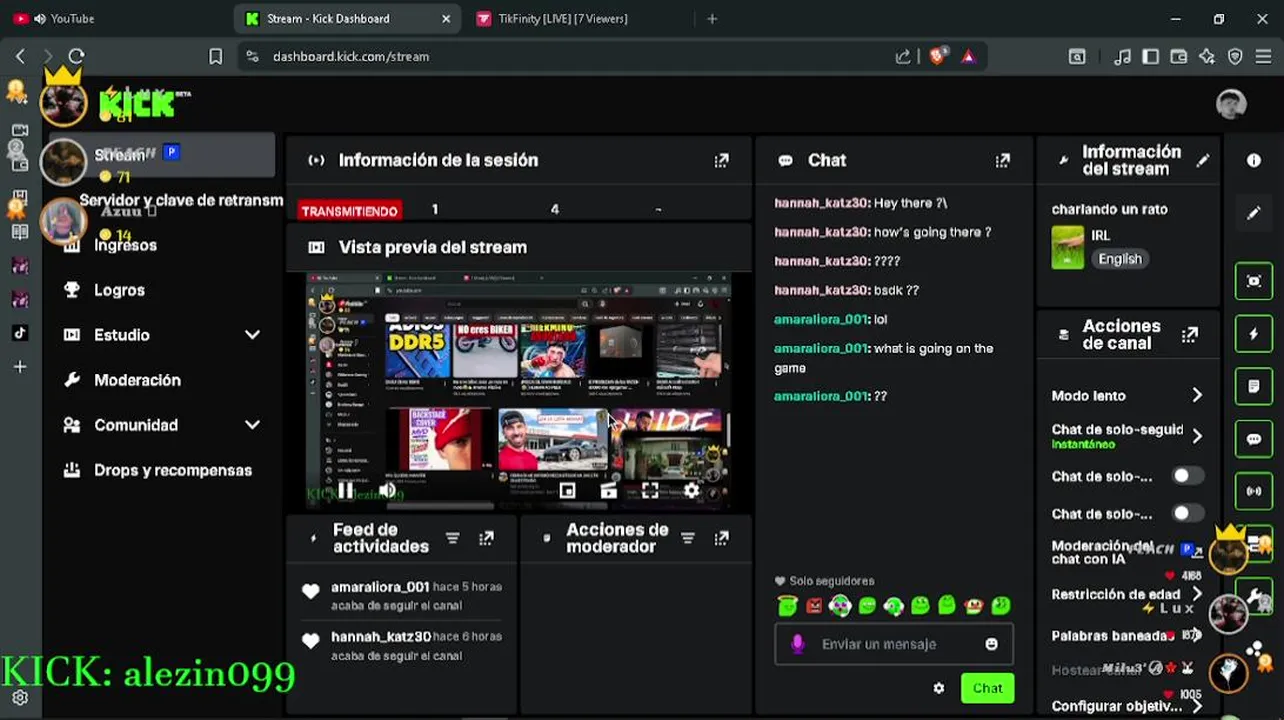1284x720 pixels.
Task: Click the chat bubble icon in right rail
Action: tap(1254, 439)
